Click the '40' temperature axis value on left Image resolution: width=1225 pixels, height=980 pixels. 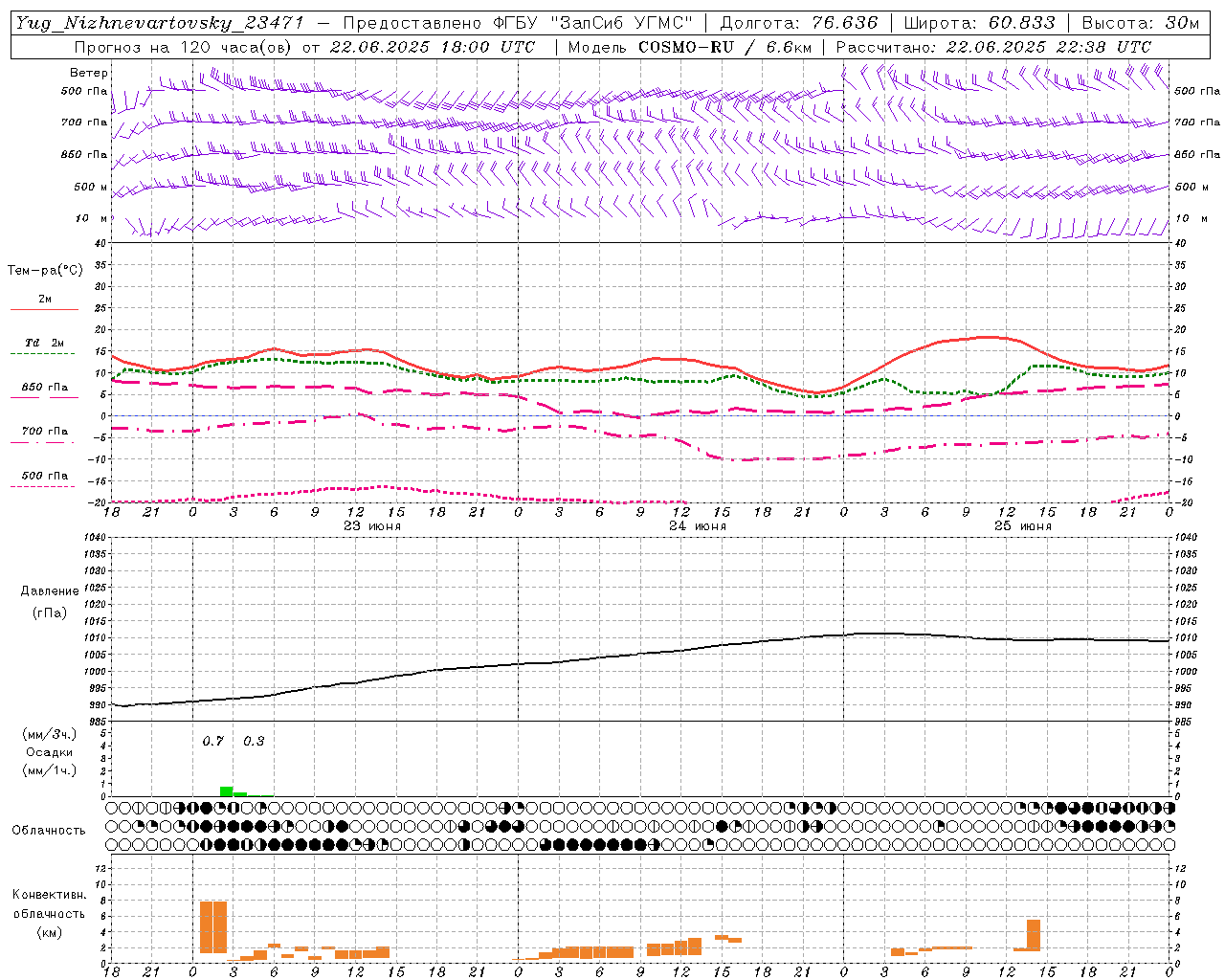point(100,243)
